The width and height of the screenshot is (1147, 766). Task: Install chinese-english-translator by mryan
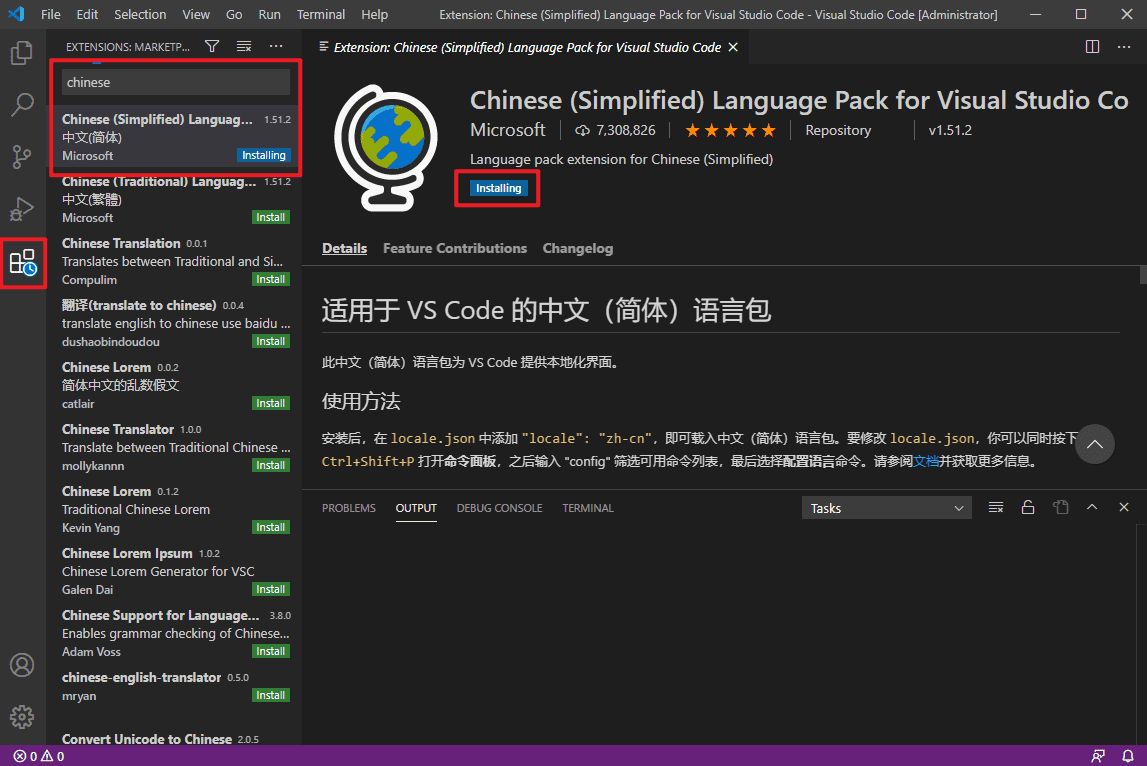271,695
